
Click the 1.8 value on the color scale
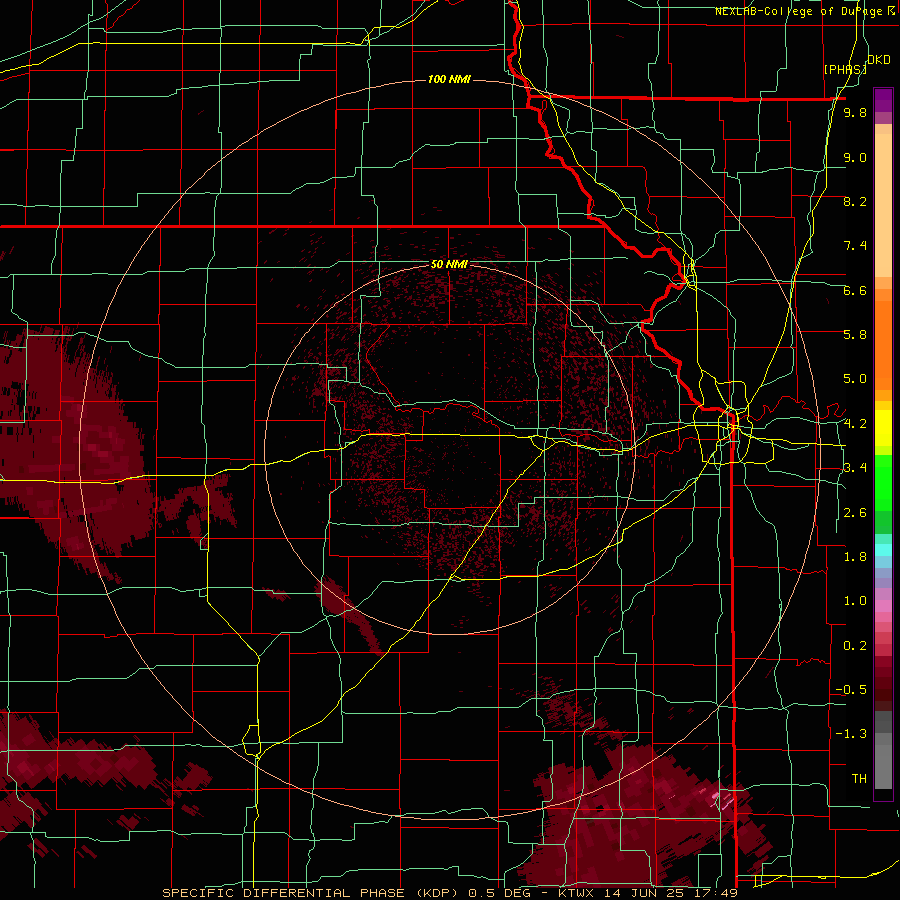855,557
